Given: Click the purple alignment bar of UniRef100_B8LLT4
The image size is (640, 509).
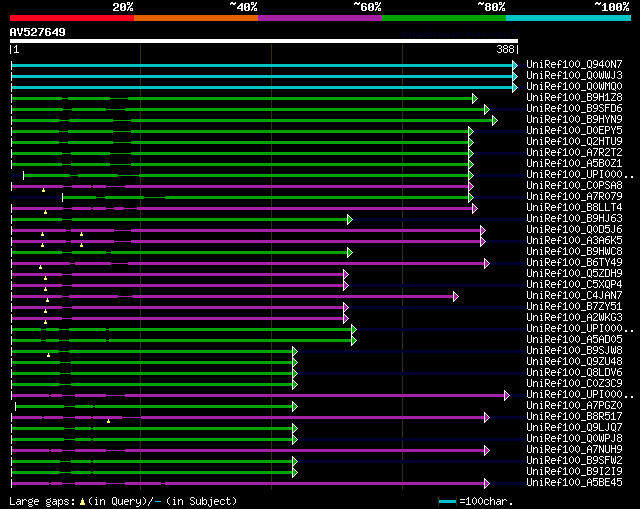Looking at the screenshot, I should click(244, 209).
